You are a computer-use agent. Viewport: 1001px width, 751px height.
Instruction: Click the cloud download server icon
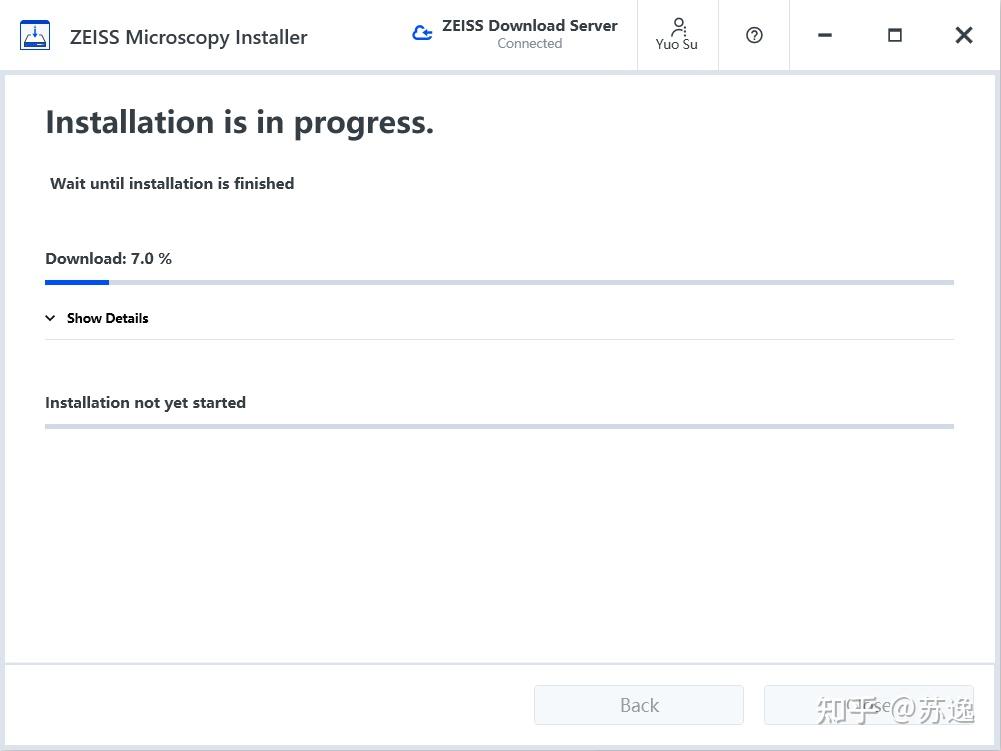(422, 33)
